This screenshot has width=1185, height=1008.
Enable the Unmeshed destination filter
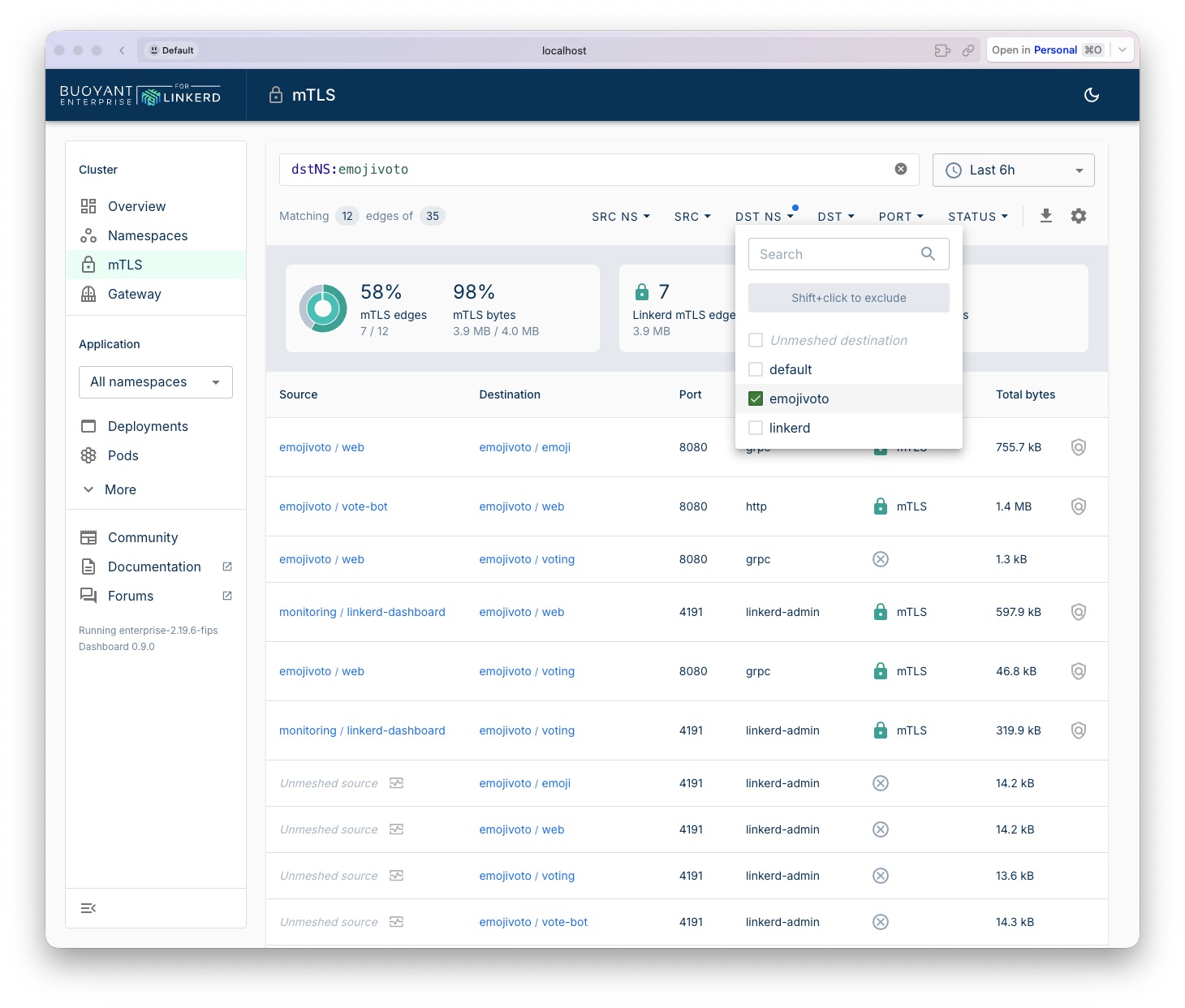click(756, 340)
